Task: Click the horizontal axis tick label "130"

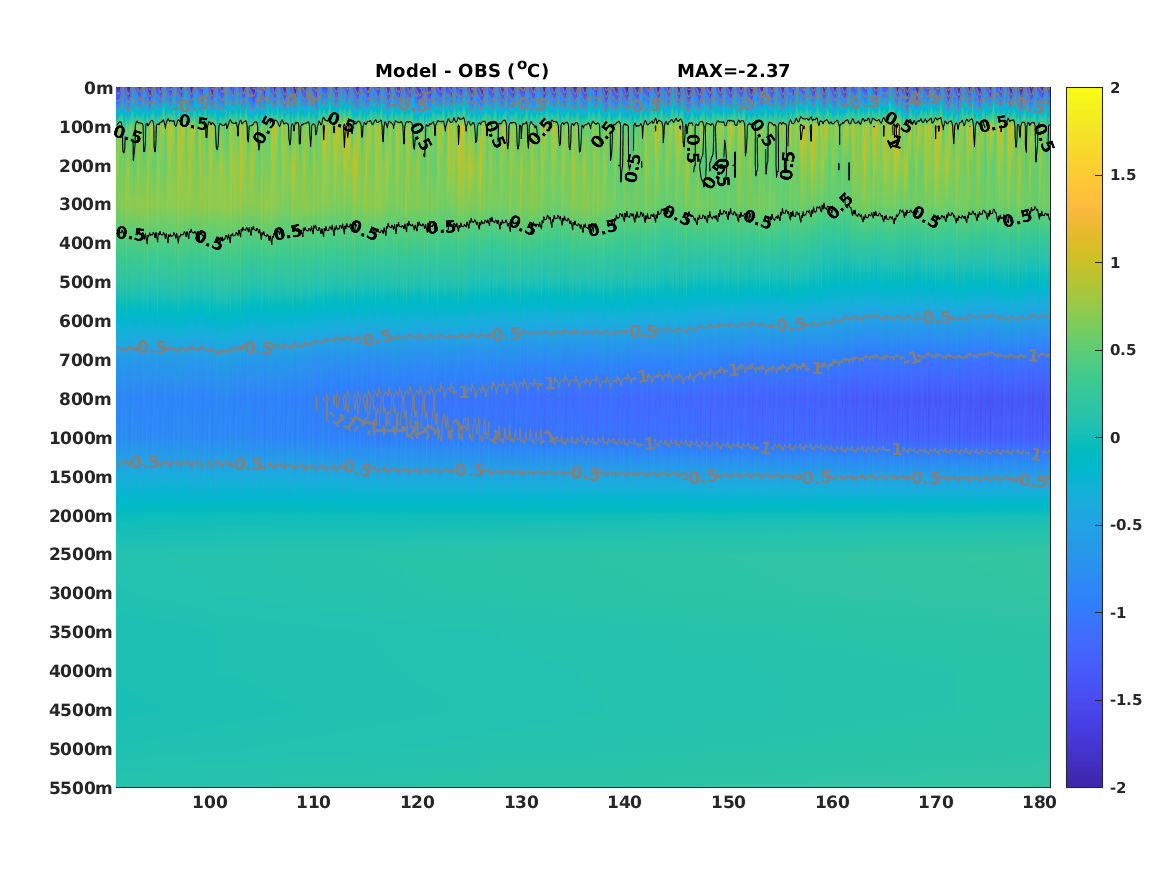Action: point(521,802)
